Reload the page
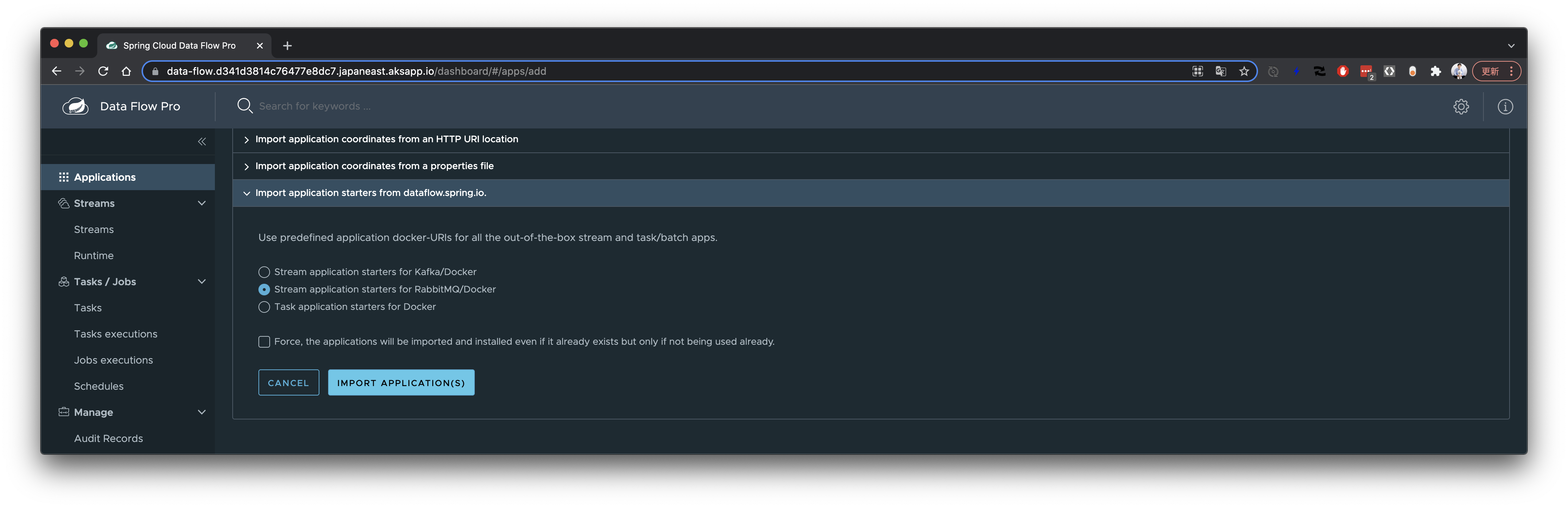 (103, 71)
